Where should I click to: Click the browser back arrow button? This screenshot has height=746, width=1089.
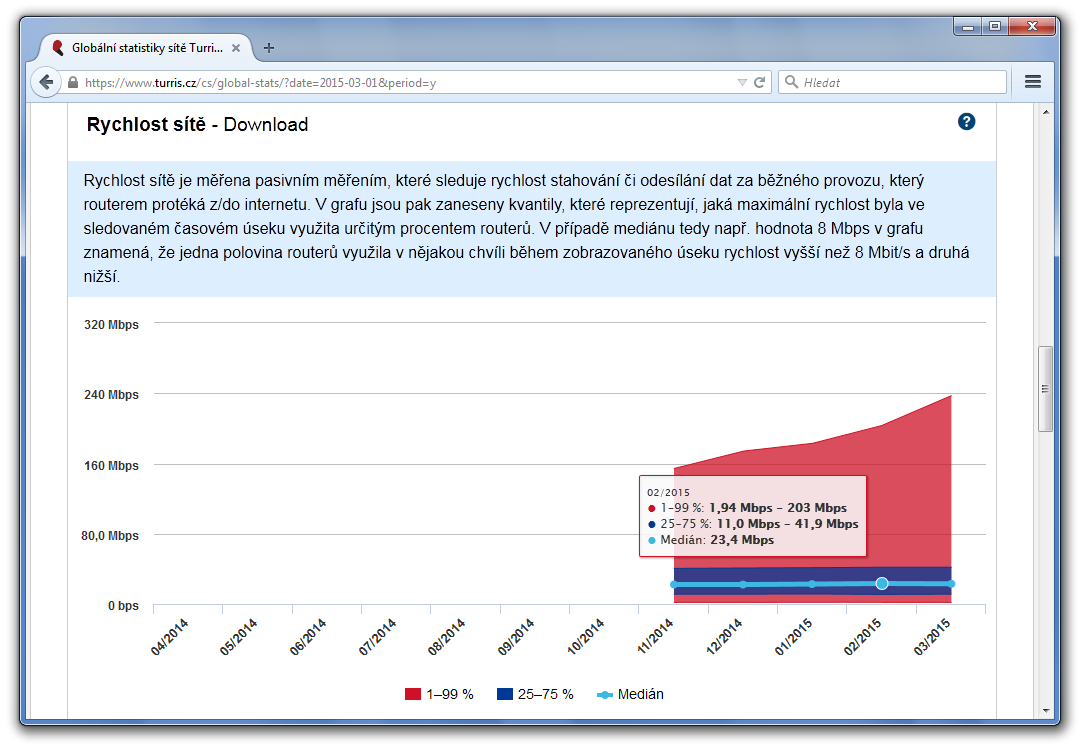[46, 82]
